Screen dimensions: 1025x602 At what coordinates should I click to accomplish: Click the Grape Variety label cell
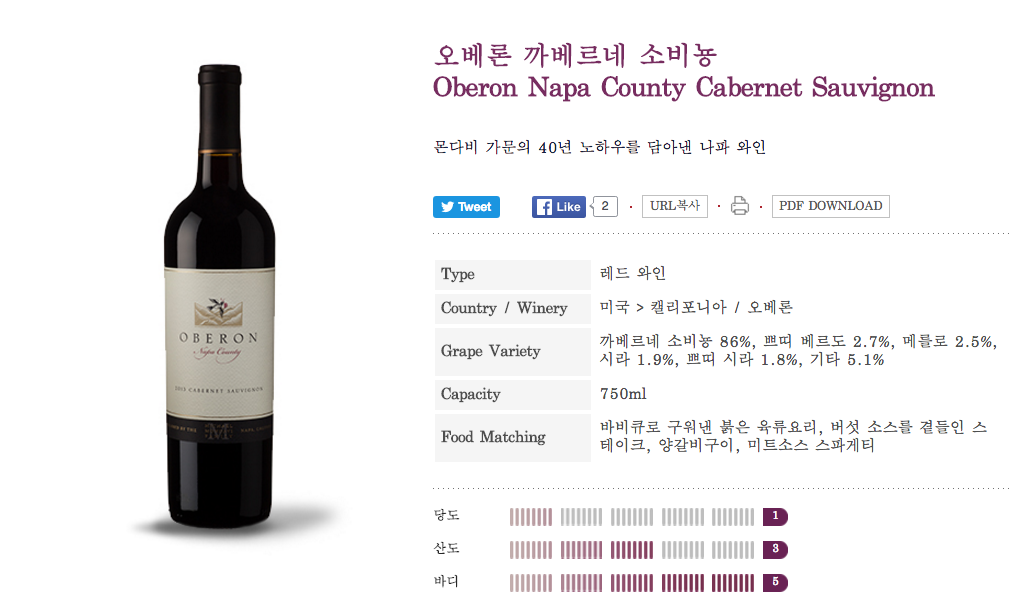(x=512, y=352)
